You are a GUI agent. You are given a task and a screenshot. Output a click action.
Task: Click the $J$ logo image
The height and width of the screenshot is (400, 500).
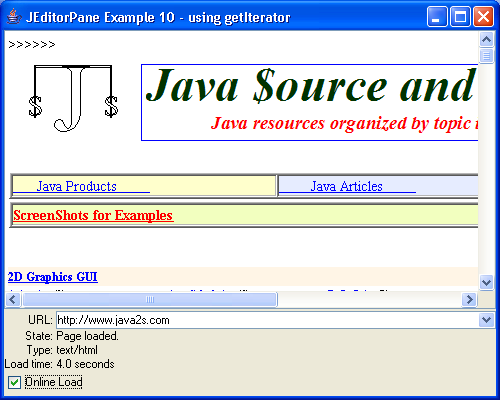point(73,98)
